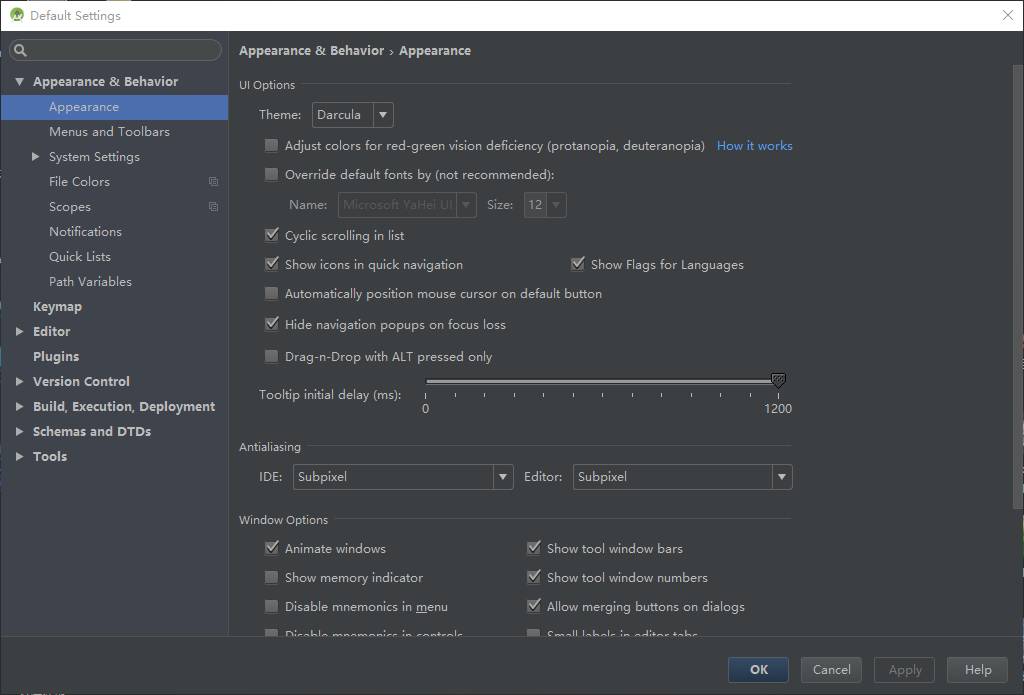The image size is (1024, 695).
Task: Expand Build, Execution, Deployment node
Action: coord(20,406)
